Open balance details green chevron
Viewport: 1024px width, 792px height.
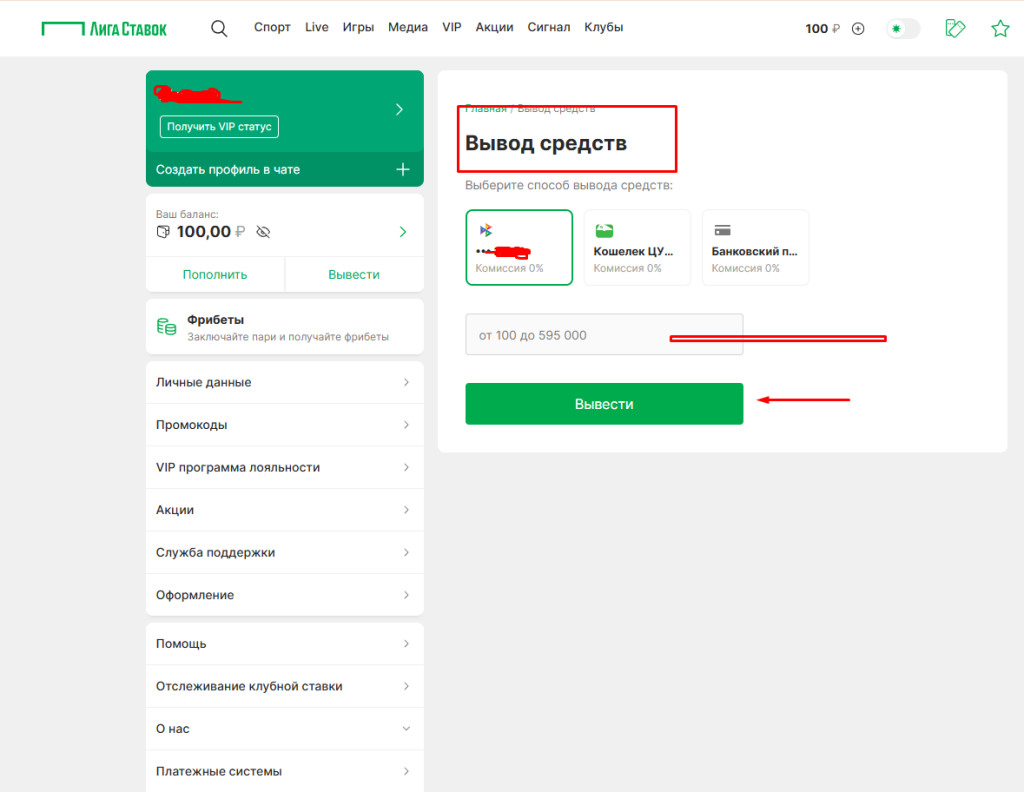[403, 232]
